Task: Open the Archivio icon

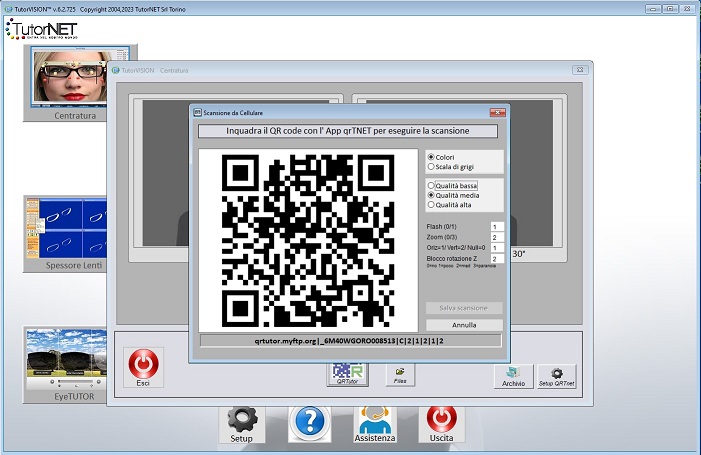Action: 513,376
